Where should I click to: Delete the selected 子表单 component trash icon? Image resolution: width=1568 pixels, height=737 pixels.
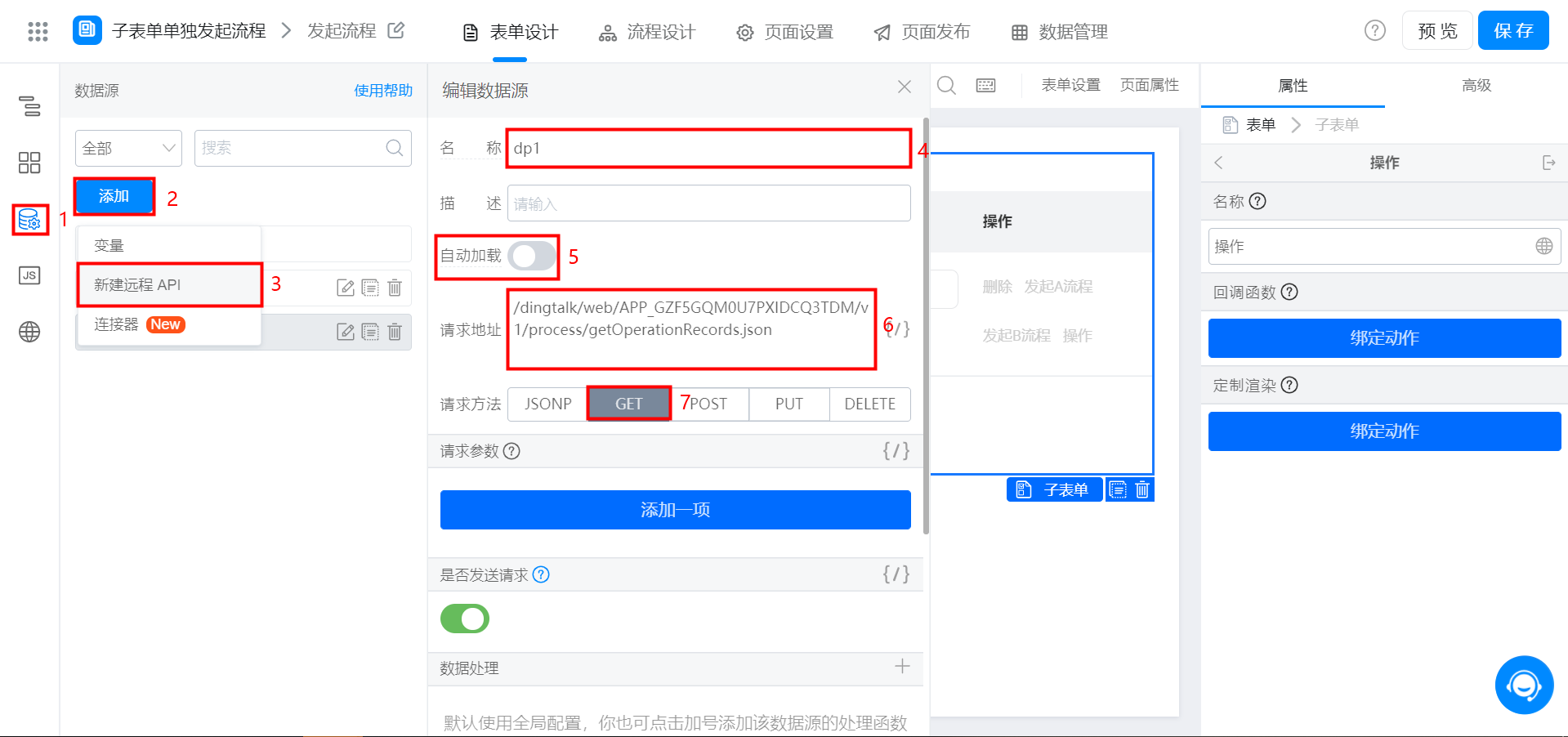1142,489
